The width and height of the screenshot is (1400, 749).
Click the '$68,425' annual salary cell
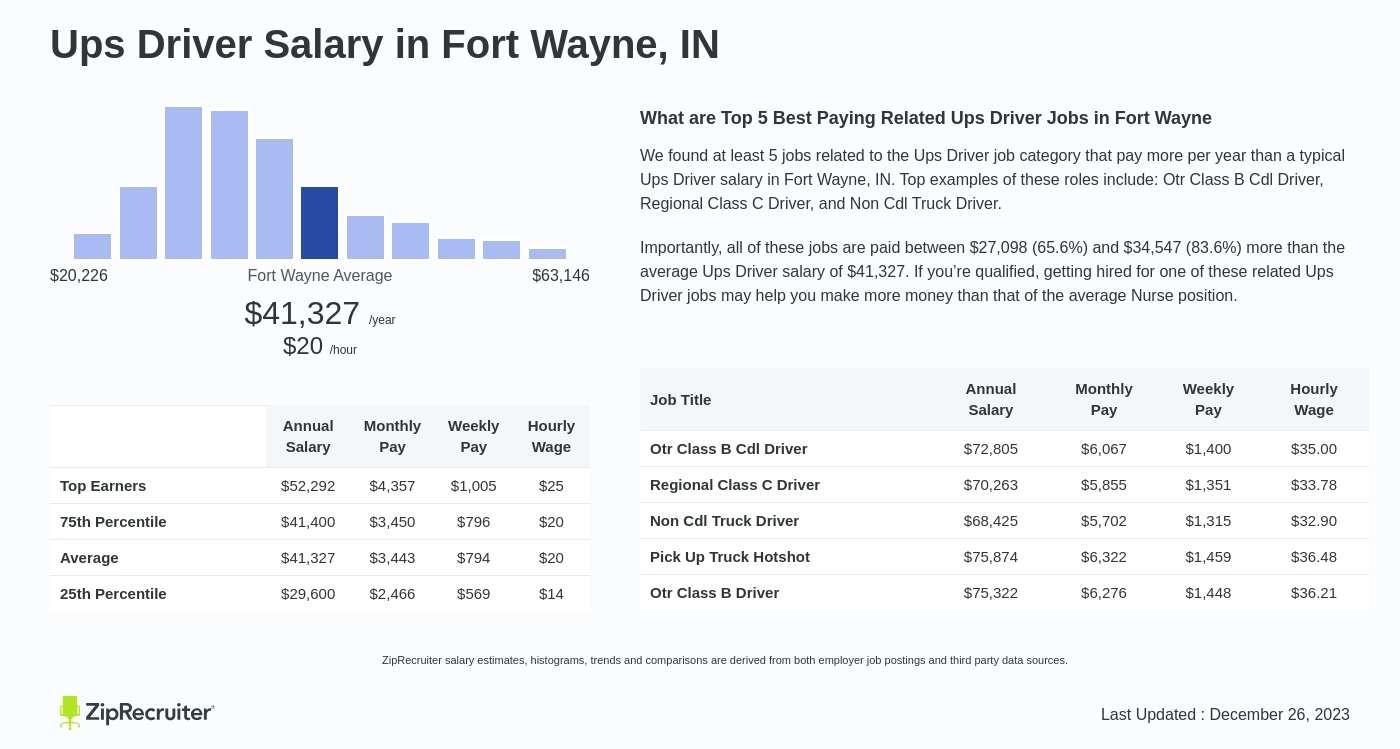pyautogui.click(x=991, y=520)
